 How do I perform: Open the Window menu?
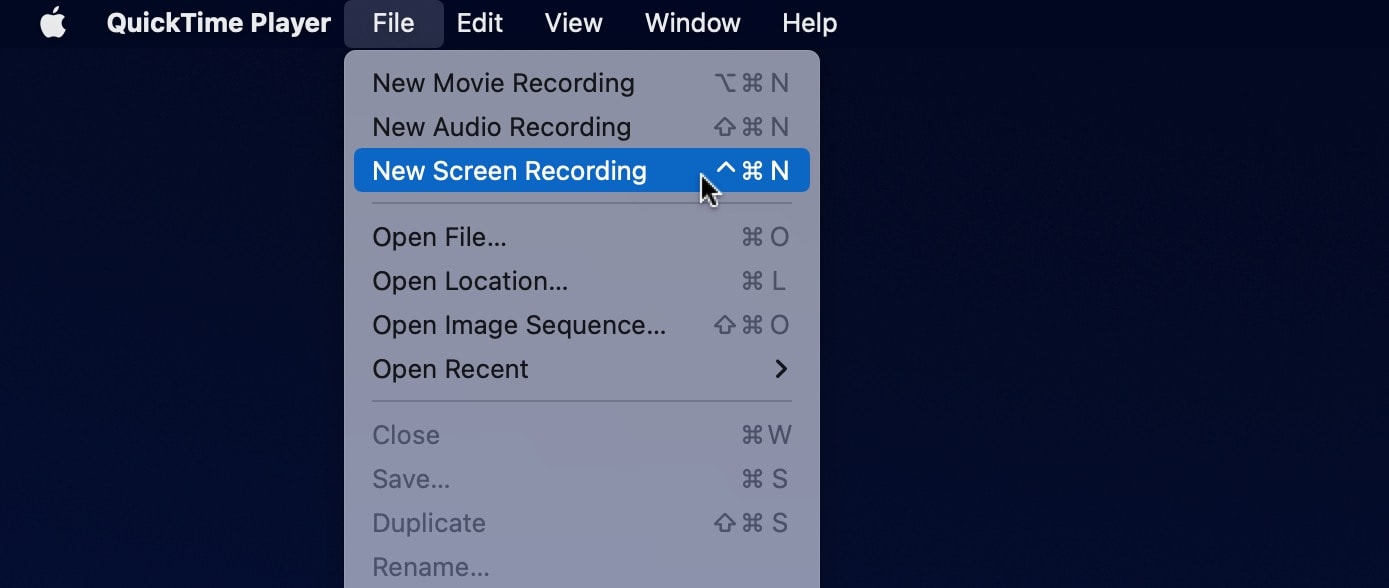click(692, 22)
